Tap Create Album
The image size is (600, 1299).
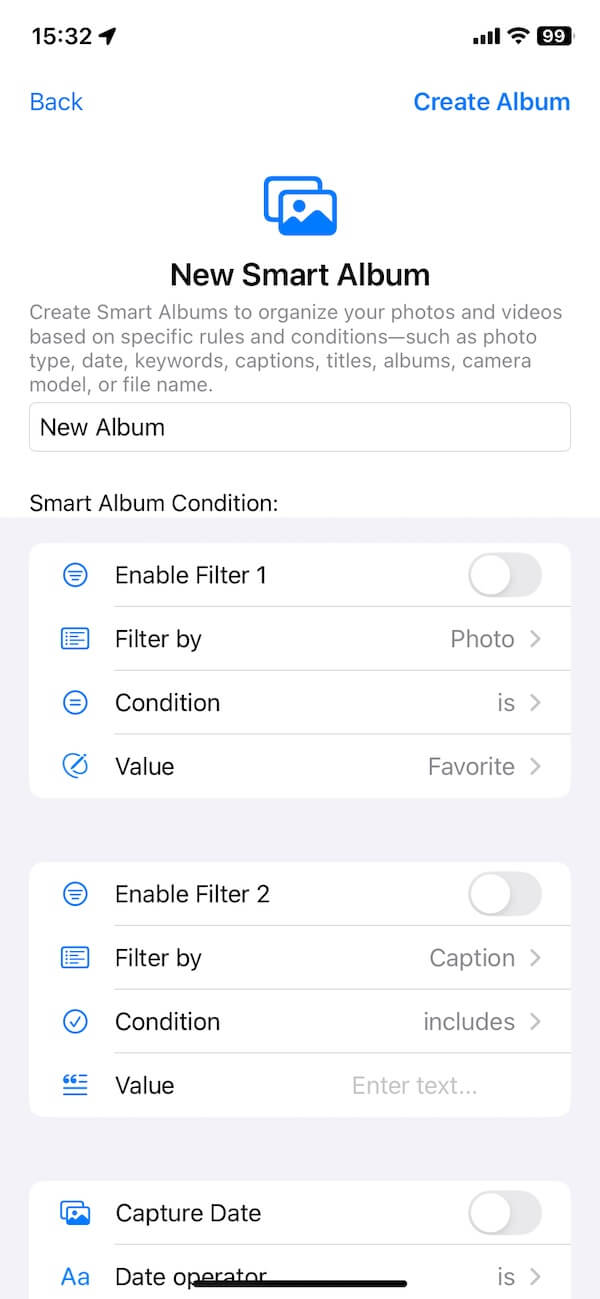pyautogui.click(x=491, y=101)
